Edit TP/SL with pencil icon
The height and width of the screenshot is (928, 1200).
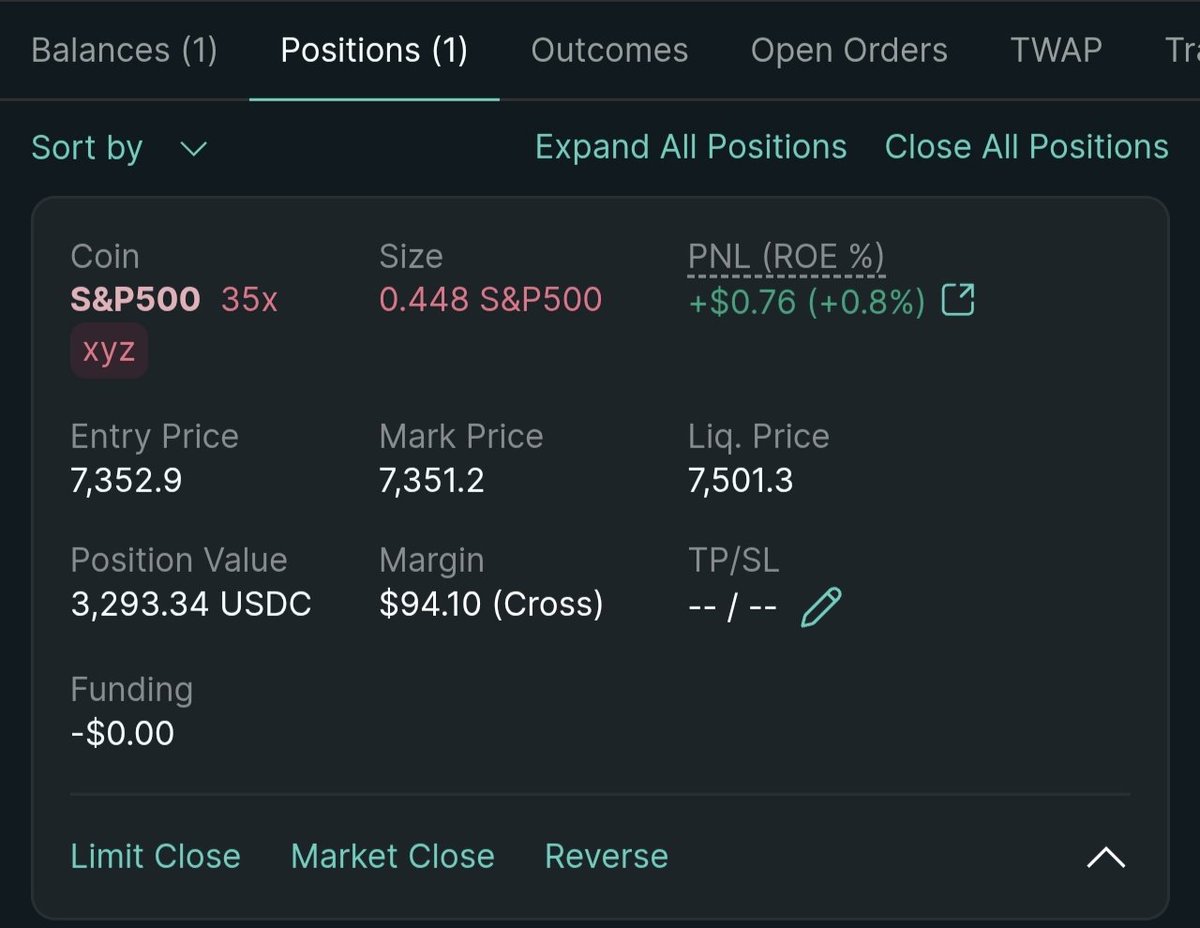821,607
